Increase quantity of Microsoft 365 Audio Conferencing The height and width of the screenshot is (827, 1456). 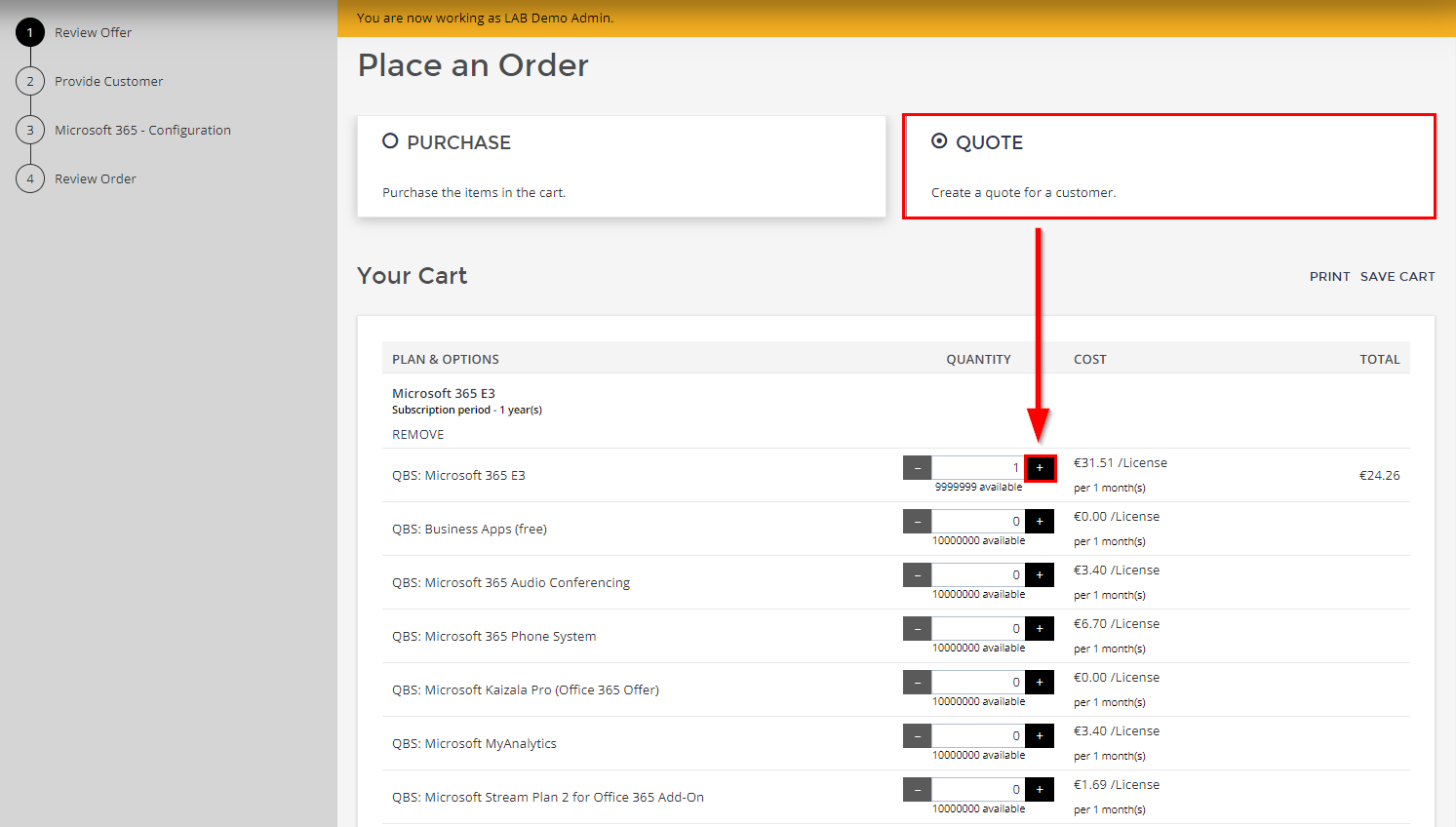[x=1040, y=575]
